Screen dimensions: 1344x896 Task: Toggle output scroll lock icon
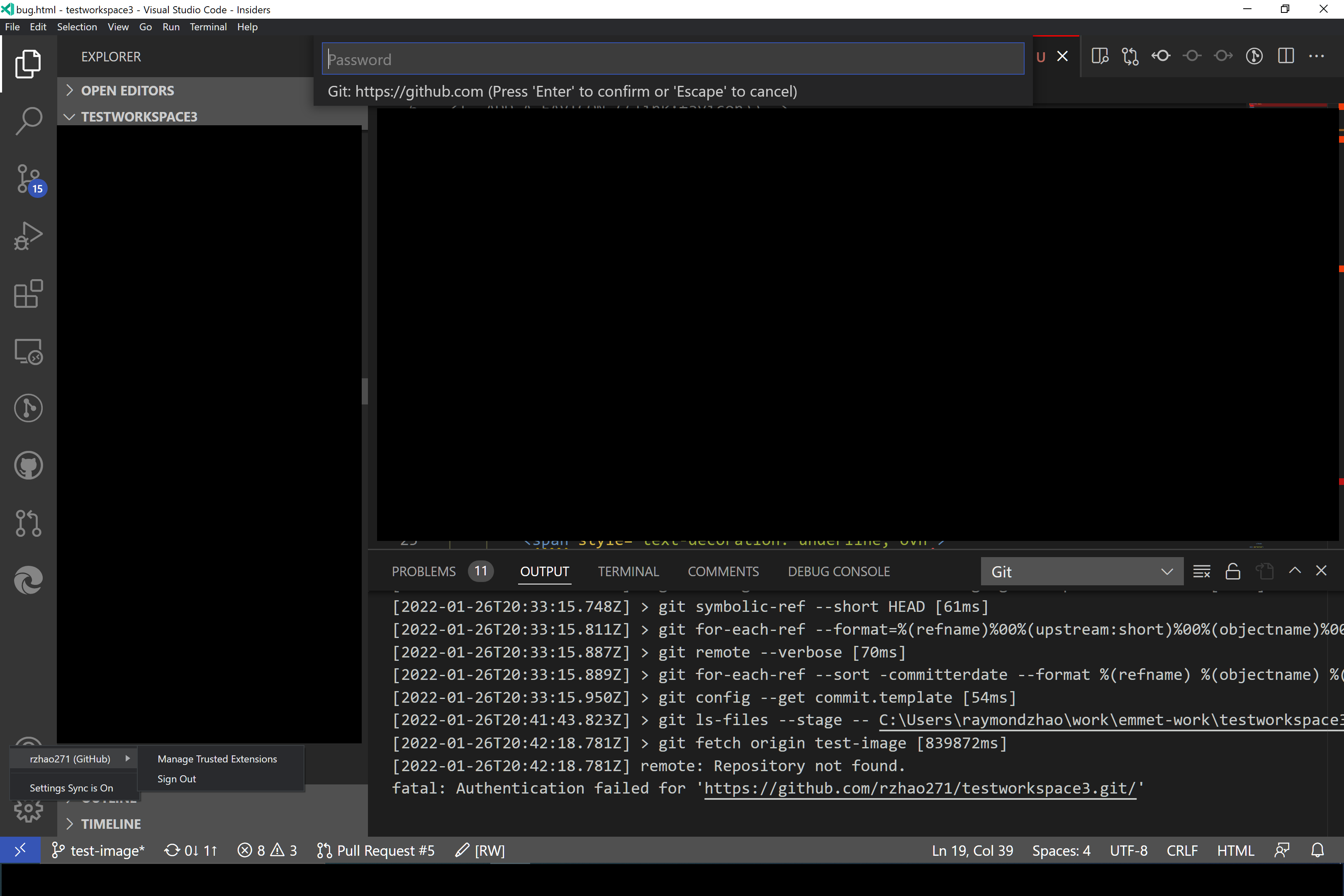1232,572
